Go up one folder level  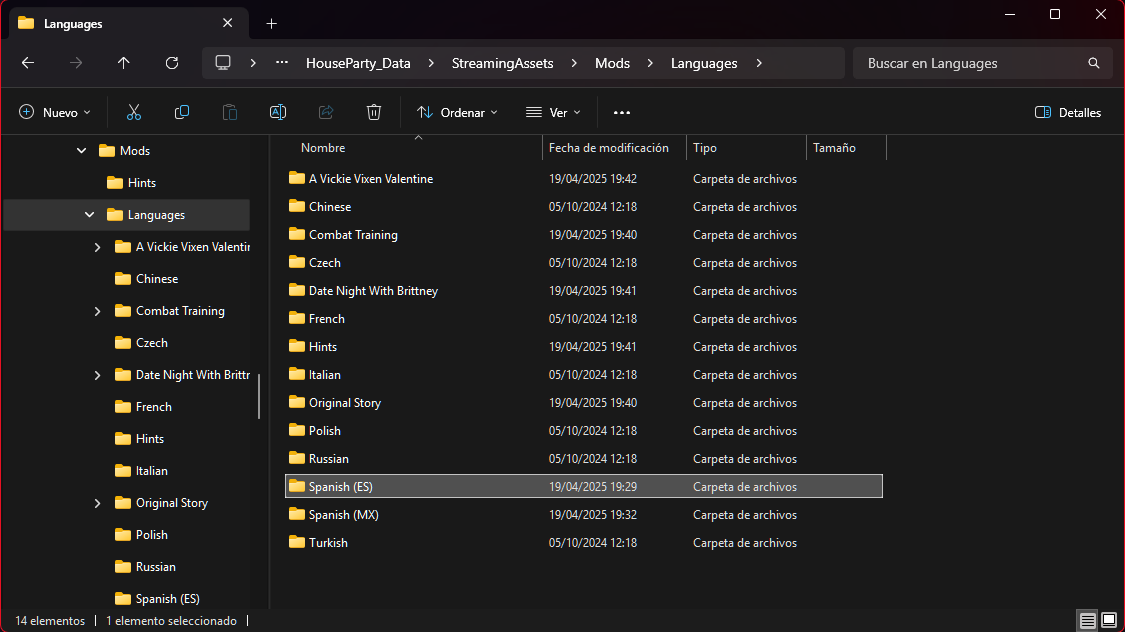pos(124,63)
